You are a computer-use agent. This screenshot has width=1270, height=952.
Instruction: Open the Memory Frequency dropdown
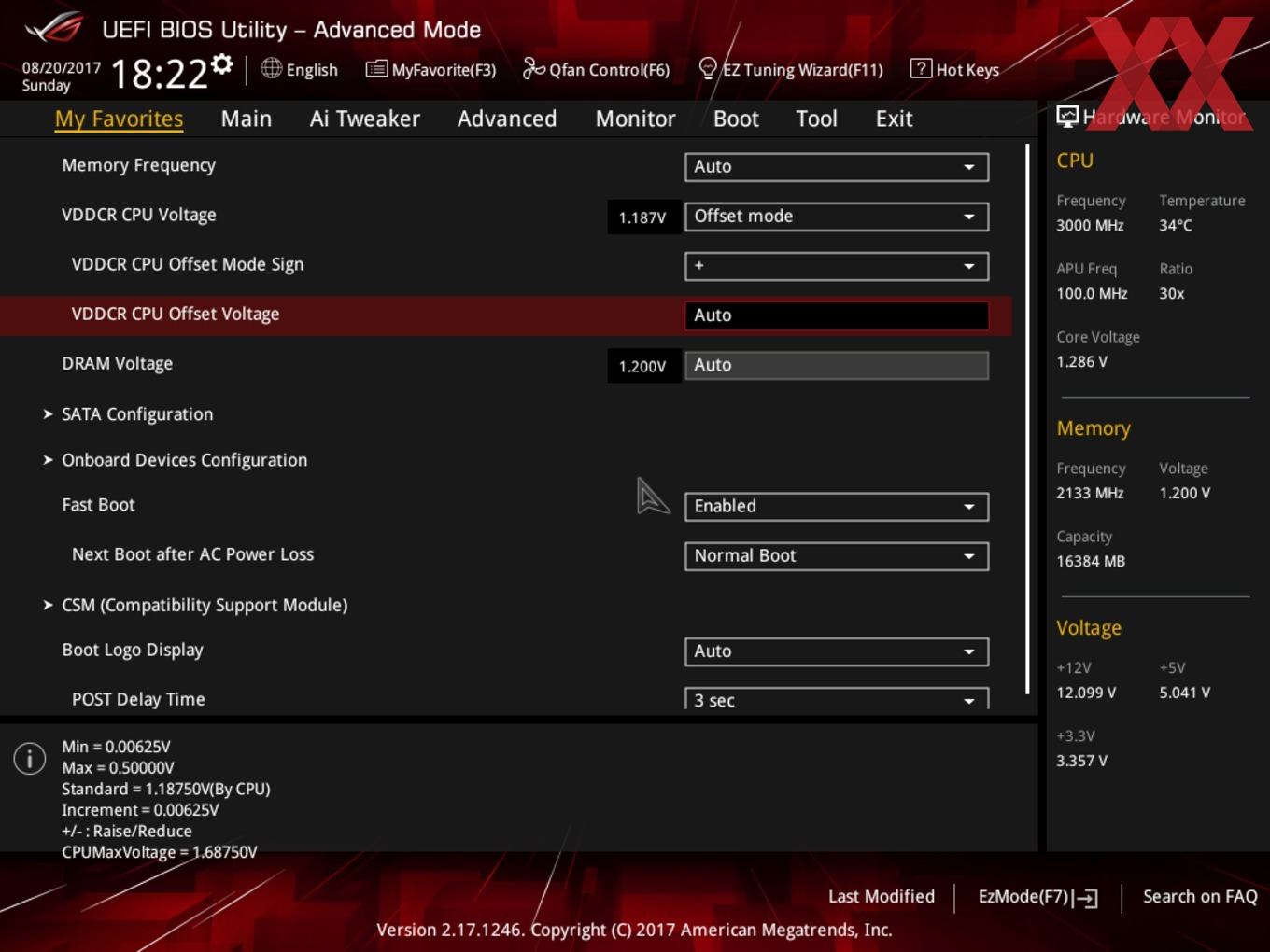[x=837, y=167]
